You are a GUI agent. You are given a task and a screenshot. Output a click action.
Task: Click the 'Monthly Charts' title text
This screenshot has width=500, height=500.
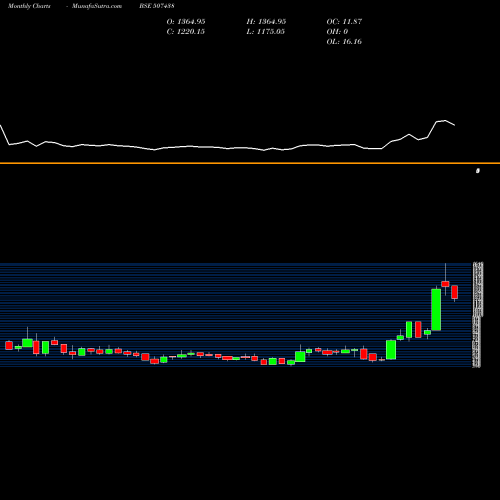click(29, 6)
